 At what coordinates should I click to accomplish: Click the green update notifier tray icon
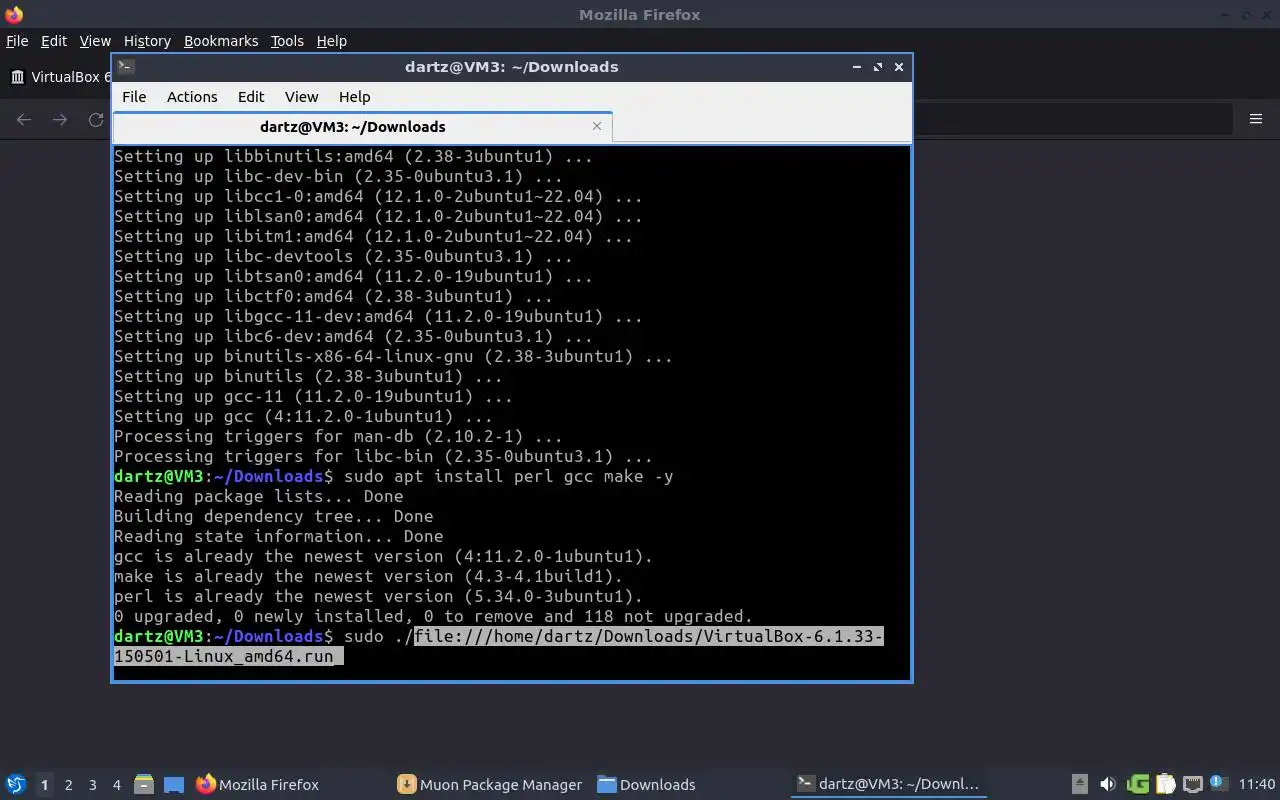[1137, 785]
